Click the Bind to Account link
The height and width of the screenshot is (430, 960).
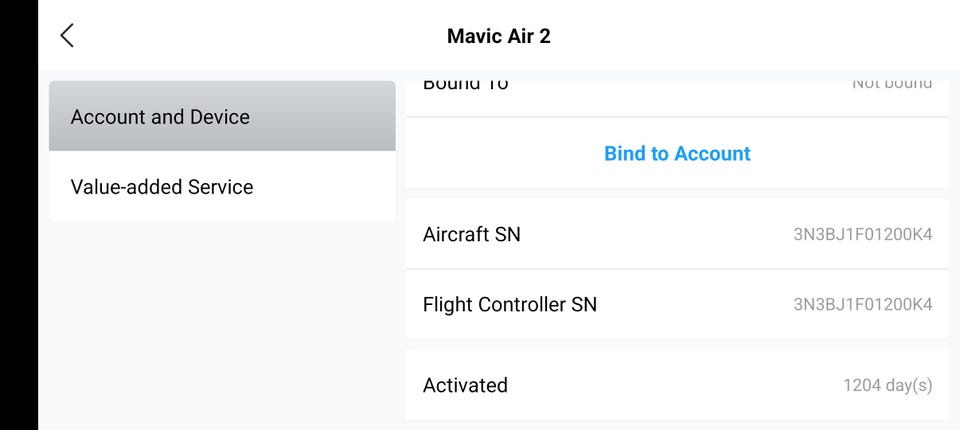click(677, 153)
